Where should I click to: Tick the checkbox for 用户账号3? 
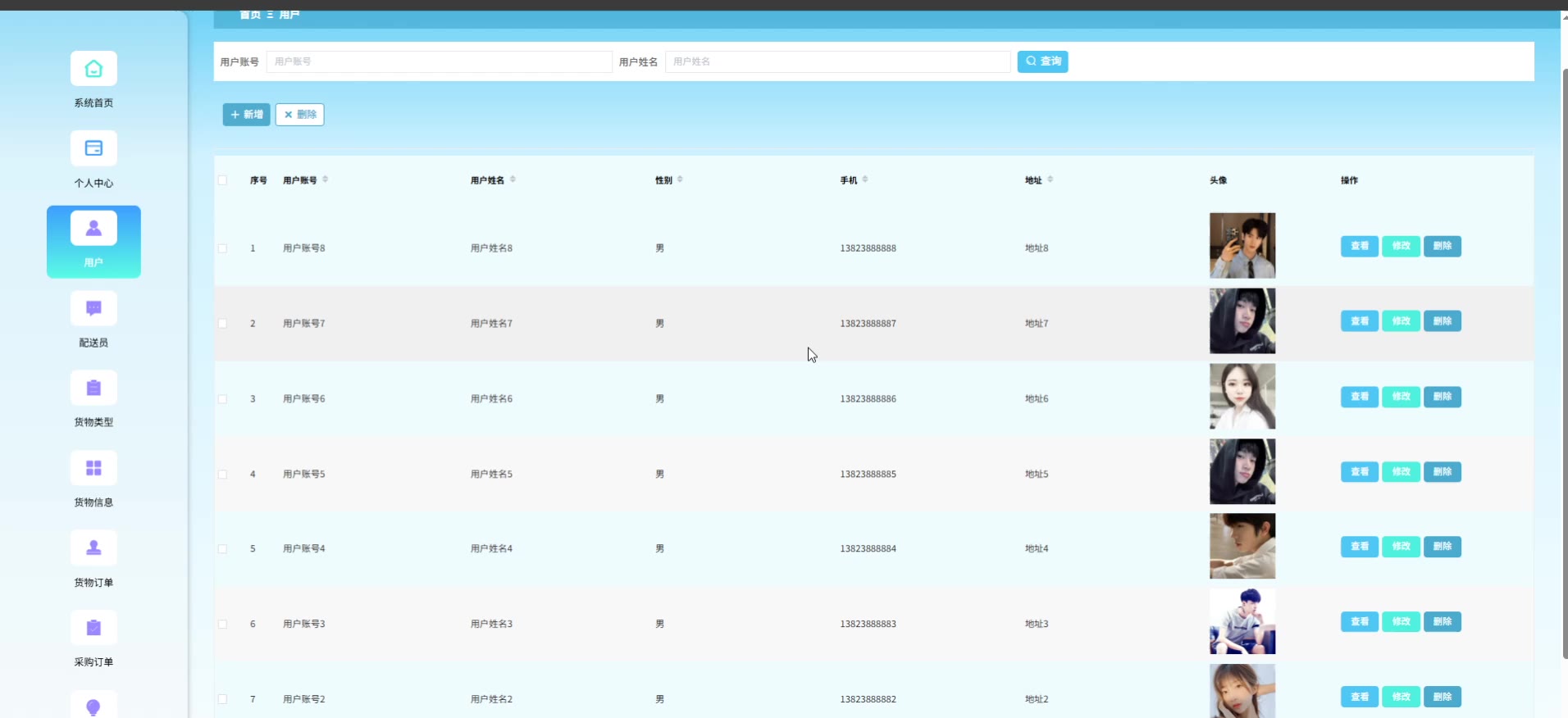click(222, 625)
